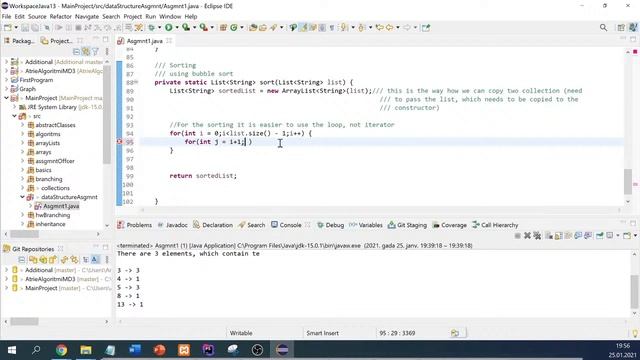Click the Java perspective icon
The height and width of the screenshot is (360, 640).
point(633,28)
